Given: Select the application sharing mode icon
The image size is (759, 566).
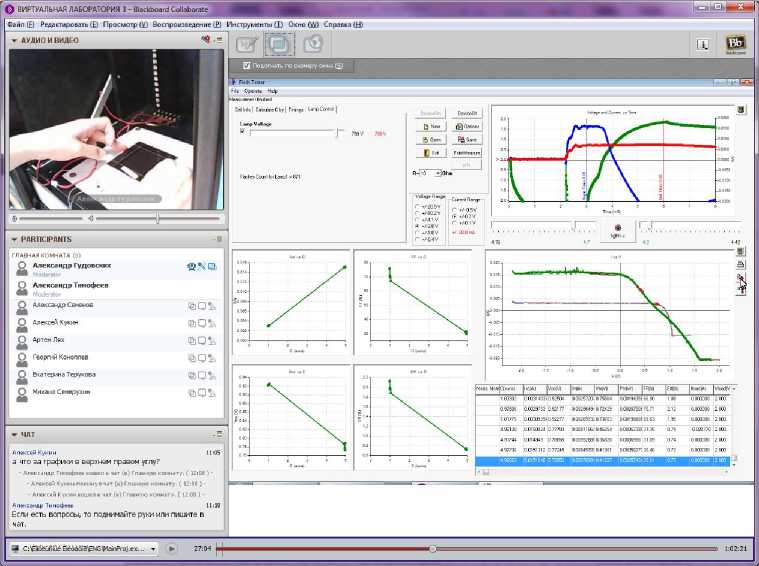Looking at the screenshot, I should (279, 44).
